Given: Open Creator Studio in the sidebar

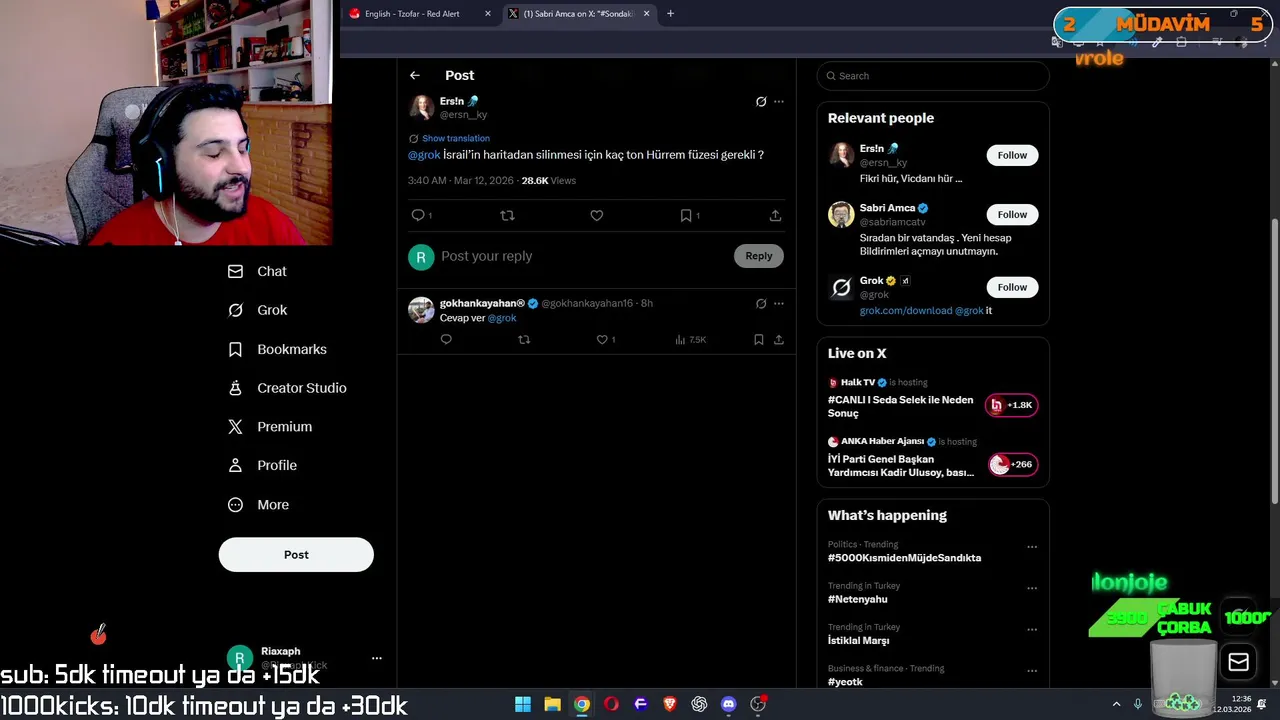Looking at the screenshot, I should pos(287,388).
